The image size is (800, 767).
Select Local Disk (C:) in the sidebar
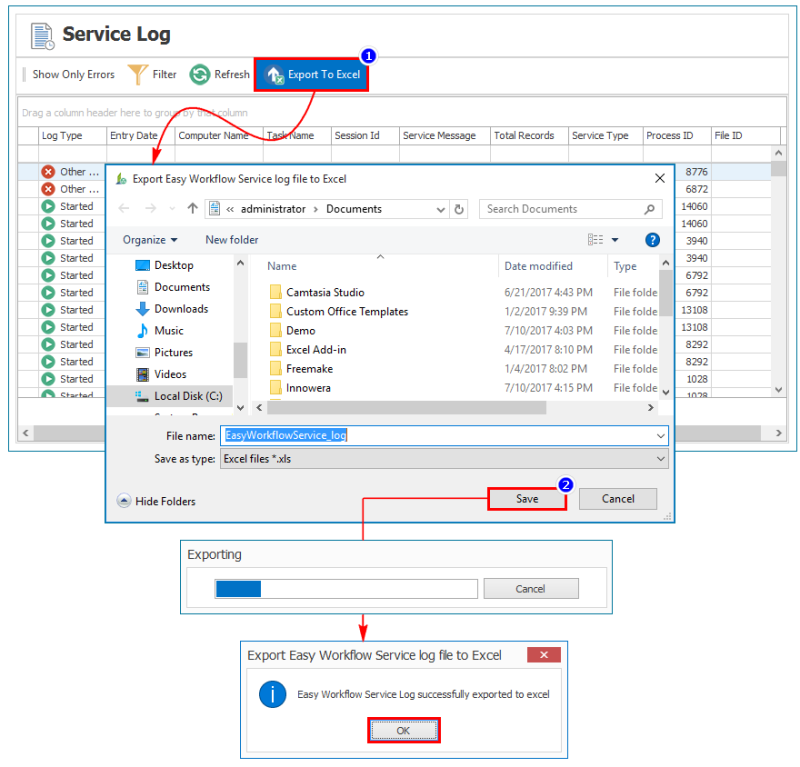[187, 396]
